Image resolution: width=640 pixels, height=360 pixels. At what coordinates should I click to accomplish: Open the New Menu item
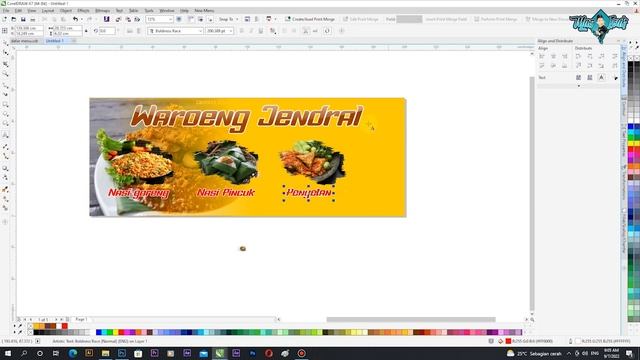[x=204, y=11]
